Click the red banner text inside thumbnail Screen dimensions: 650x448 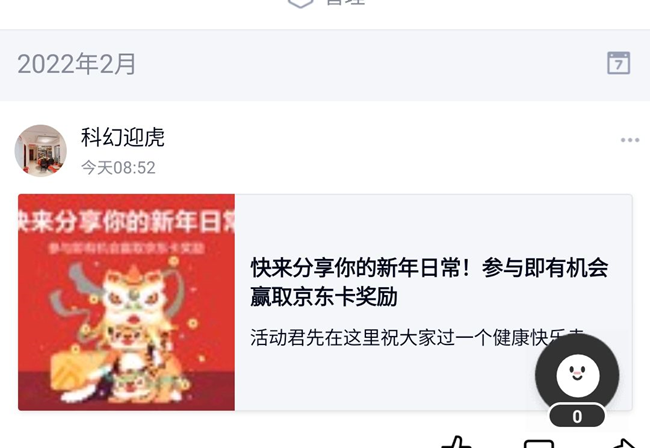pyautogui.click(x=126, y=222)
